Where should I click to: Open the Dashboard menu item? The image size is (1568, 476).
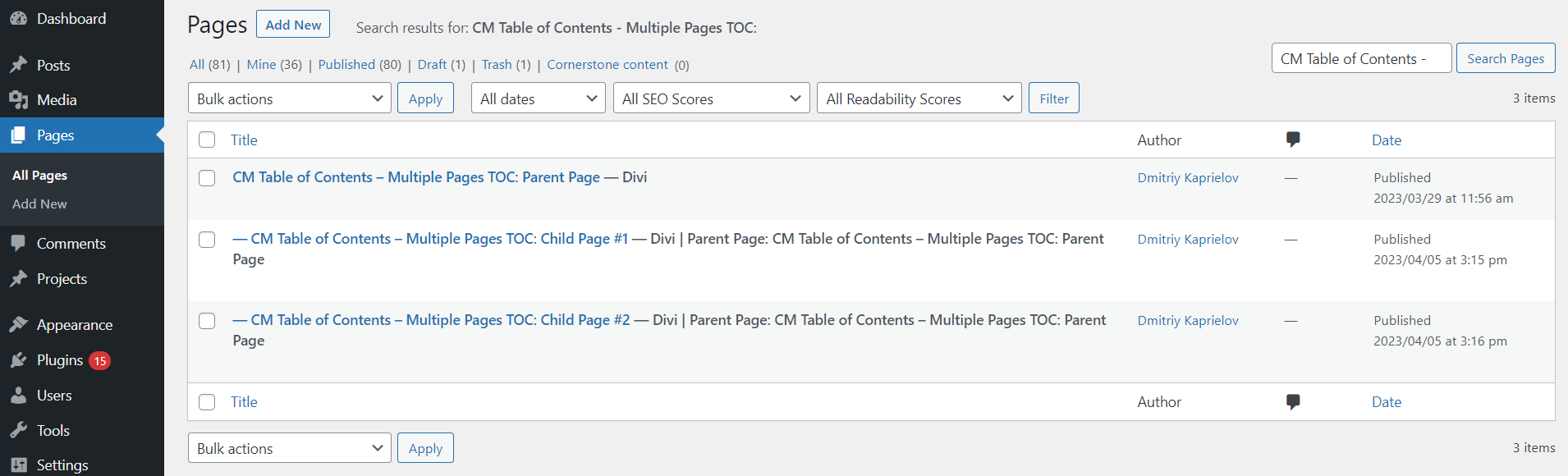[82, 18]
